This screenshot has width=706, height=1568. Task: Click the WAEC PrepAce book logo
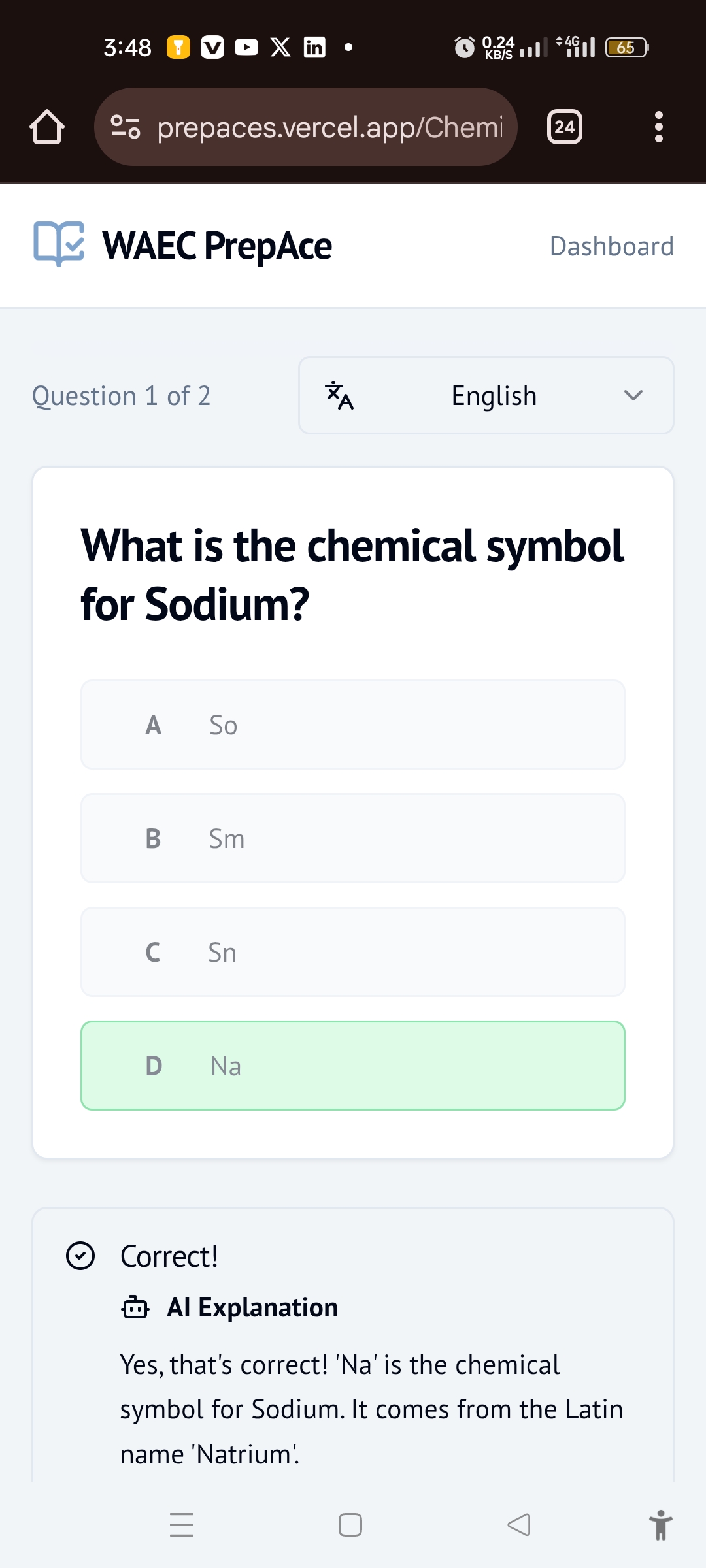pyautogui.click(x=59, y=244)
